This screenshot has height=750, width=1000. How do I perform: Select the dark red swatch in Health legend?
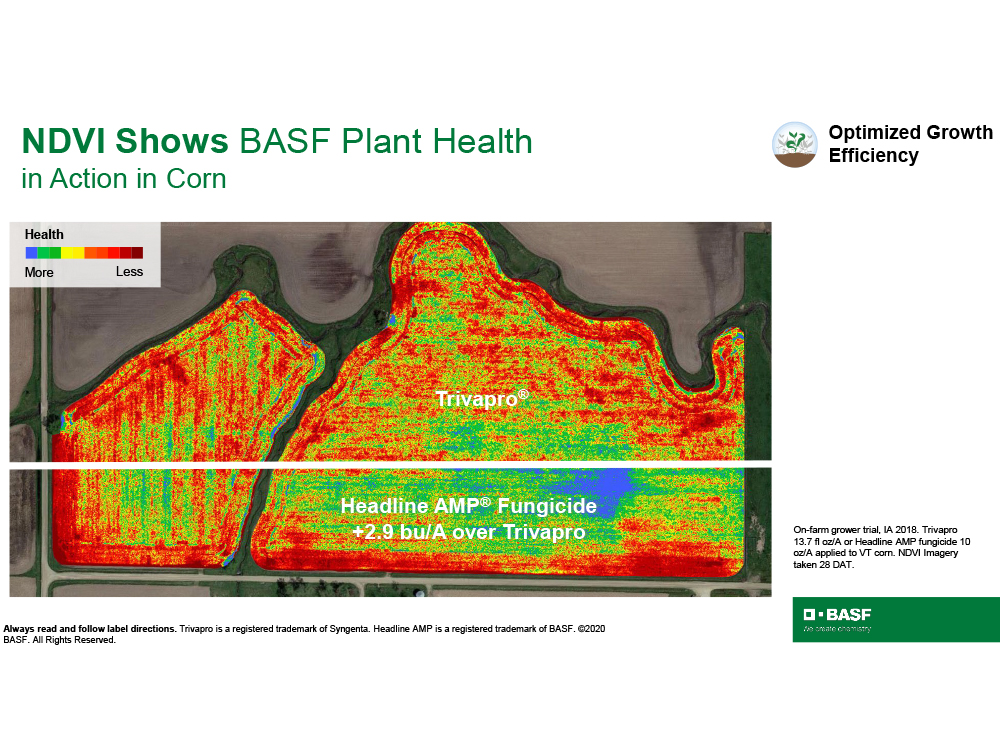click(137, 253)
